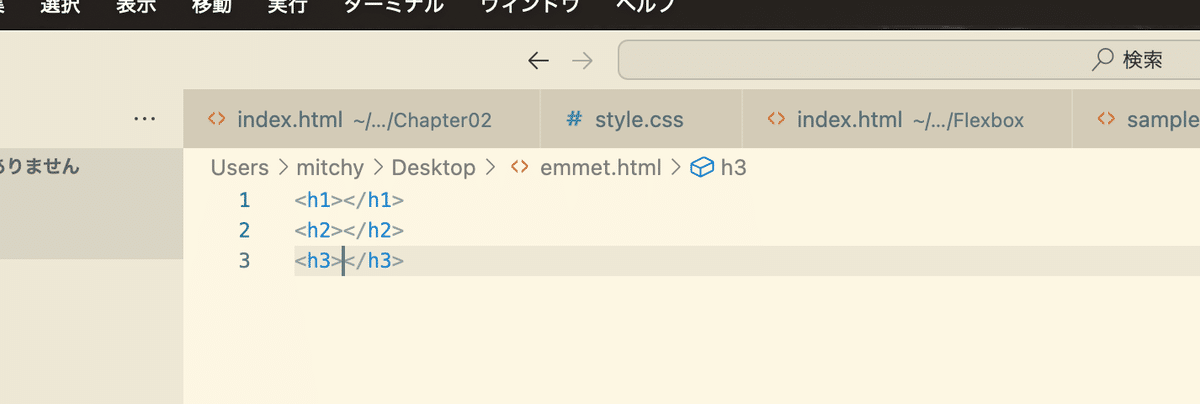Click mitchy in the breadcrumb
Image resolution: width=1200 pixels, height=404 pixels.
pyautogui.click(x=331, y=168)
